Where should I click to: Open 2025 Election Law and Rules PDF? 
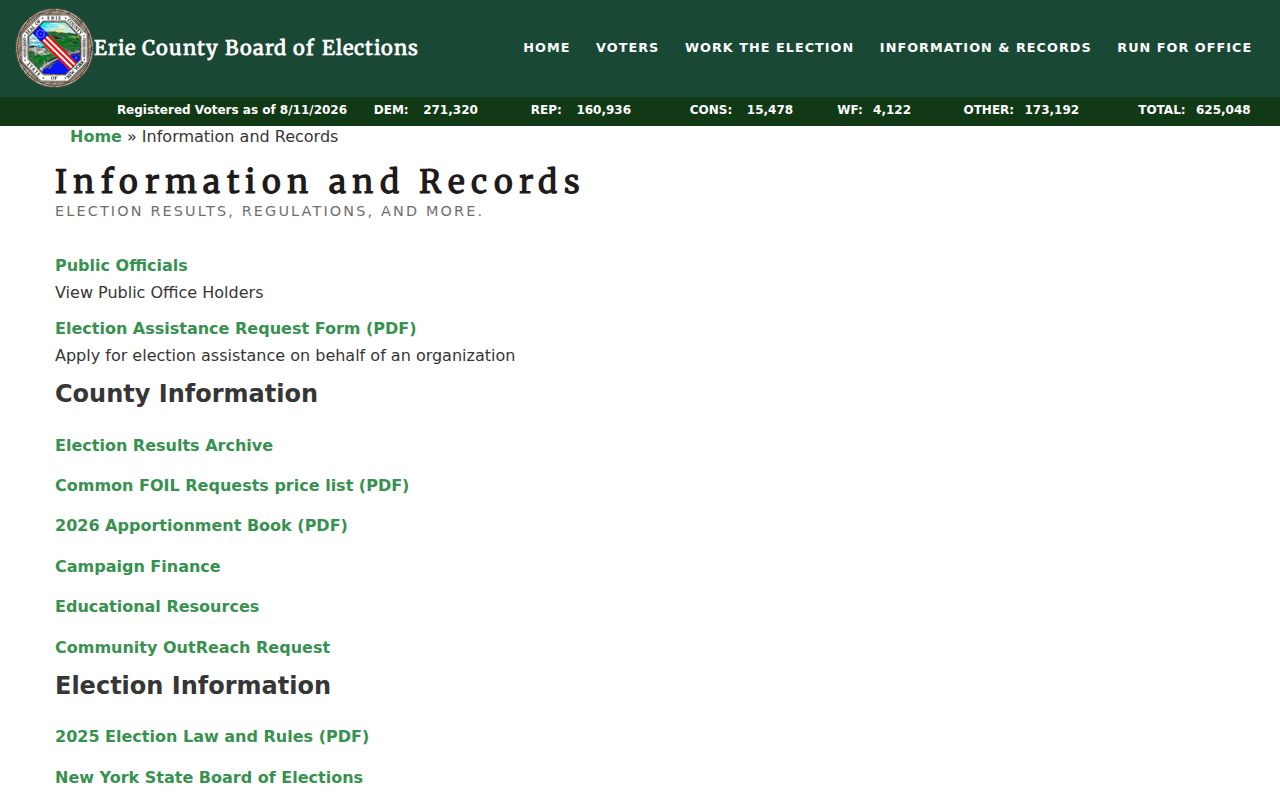(212, 736)
